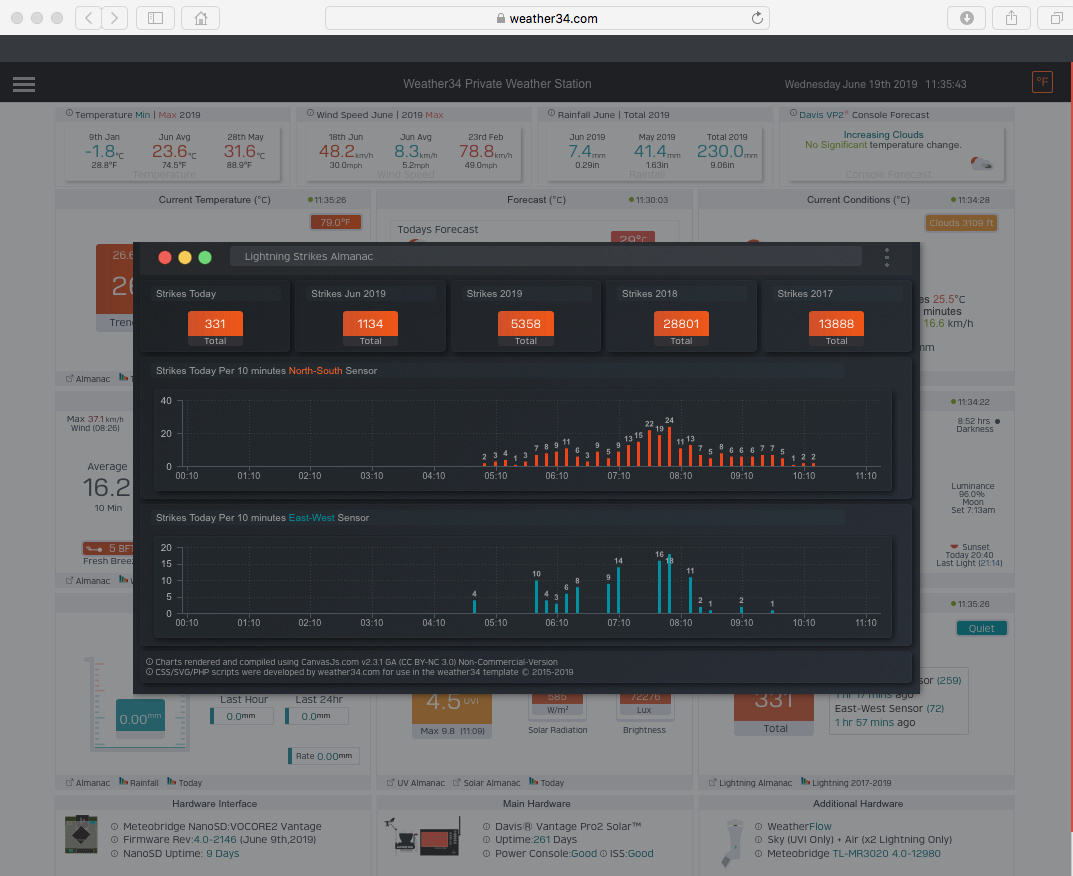Click the green dot on the almanac window

205,257
